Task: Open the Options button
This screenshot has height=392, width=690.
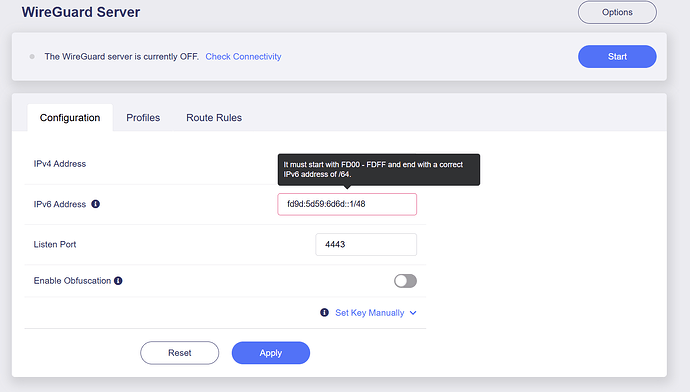Action: (x=617, y=12)
